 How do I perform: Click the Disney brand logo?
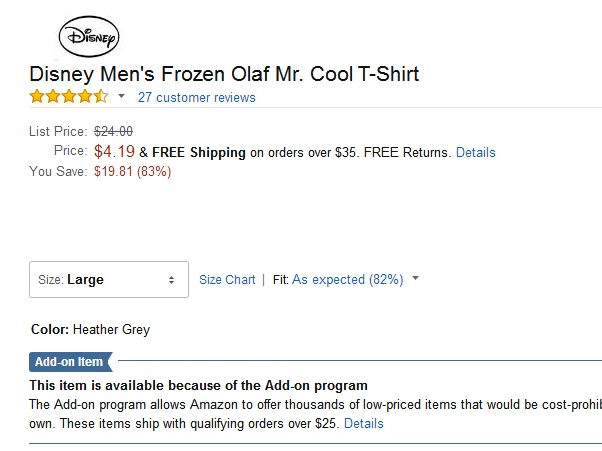coord(89,36)
